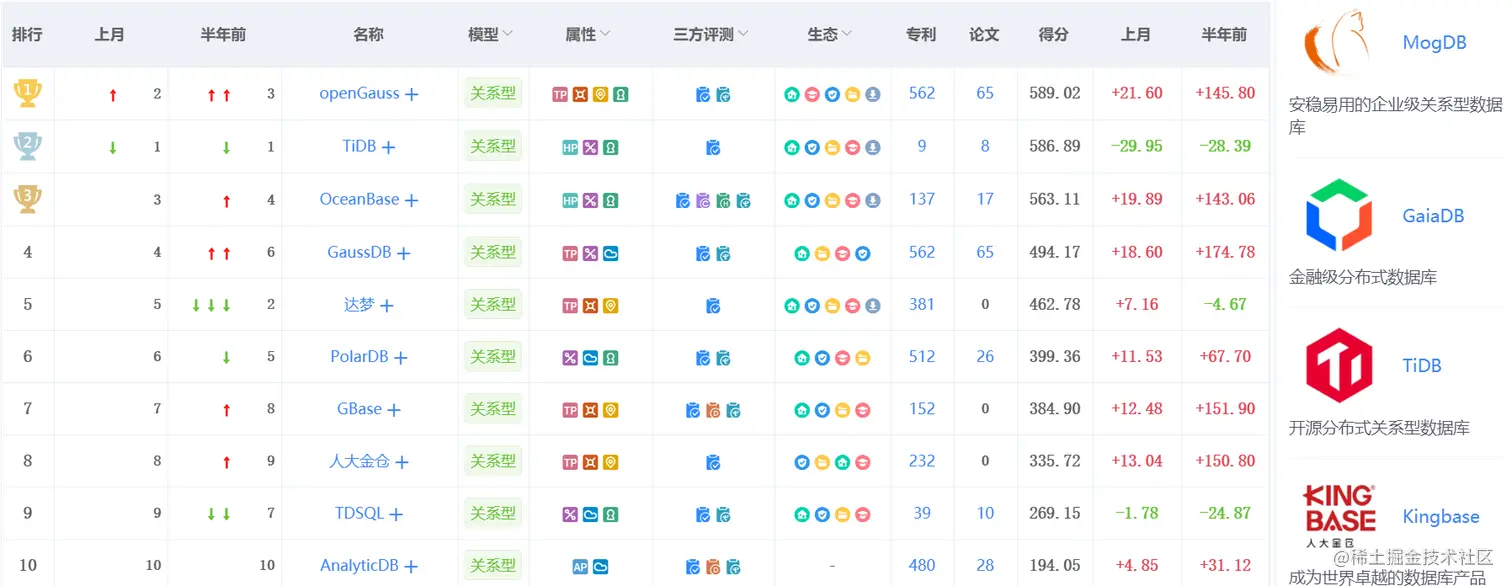This screenshot has width=1512, height=586.
Task: Click the gray download icon in openGauss ecosystem
Action: [873, 95]
